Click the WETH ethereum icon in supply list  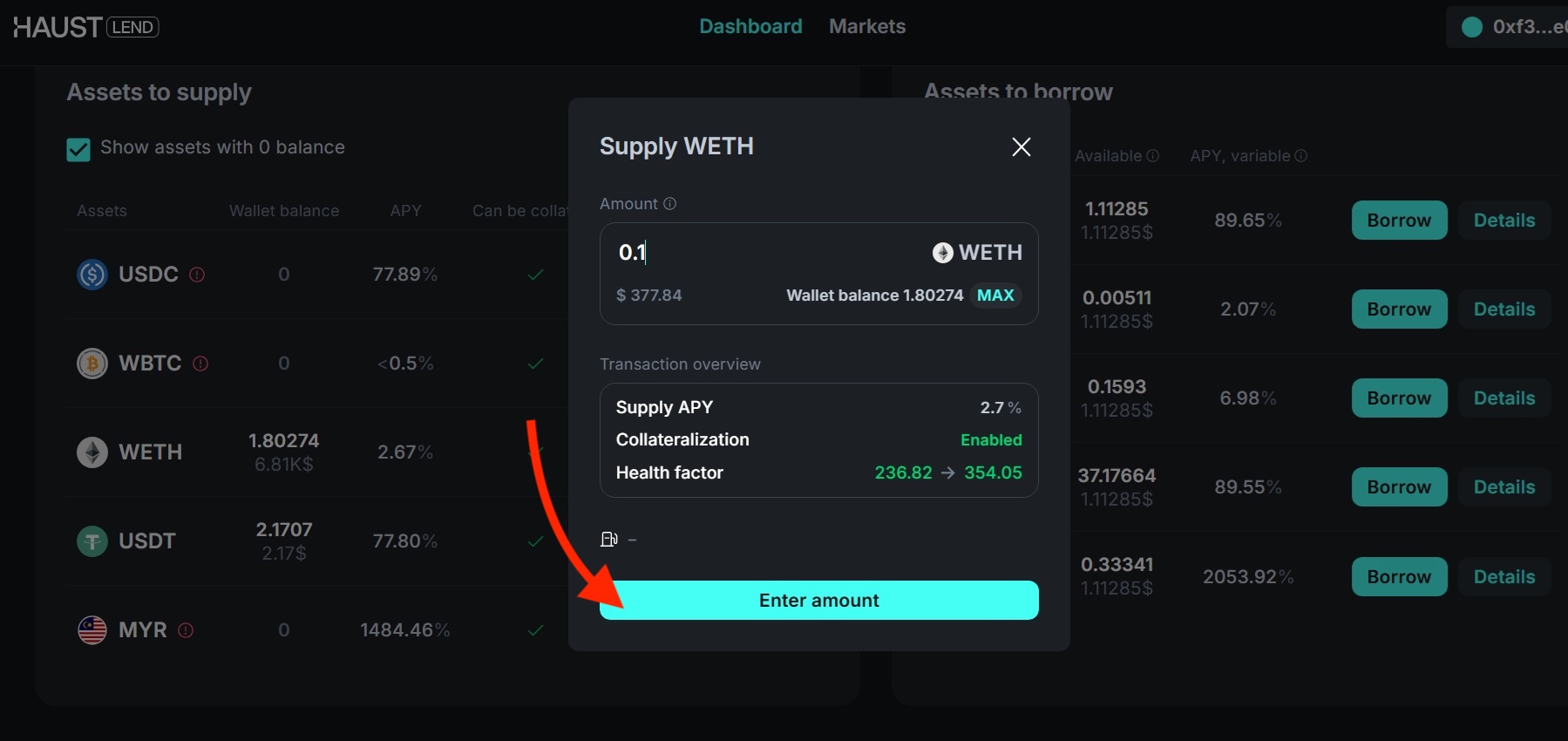click(92, 452)
